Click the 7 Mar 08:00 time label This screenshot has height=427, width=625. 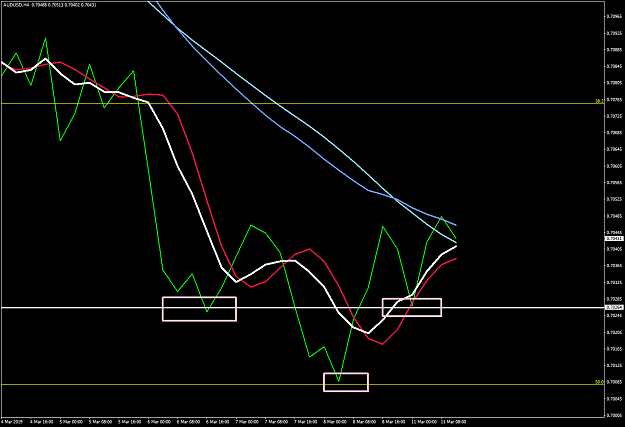(276, 421)
